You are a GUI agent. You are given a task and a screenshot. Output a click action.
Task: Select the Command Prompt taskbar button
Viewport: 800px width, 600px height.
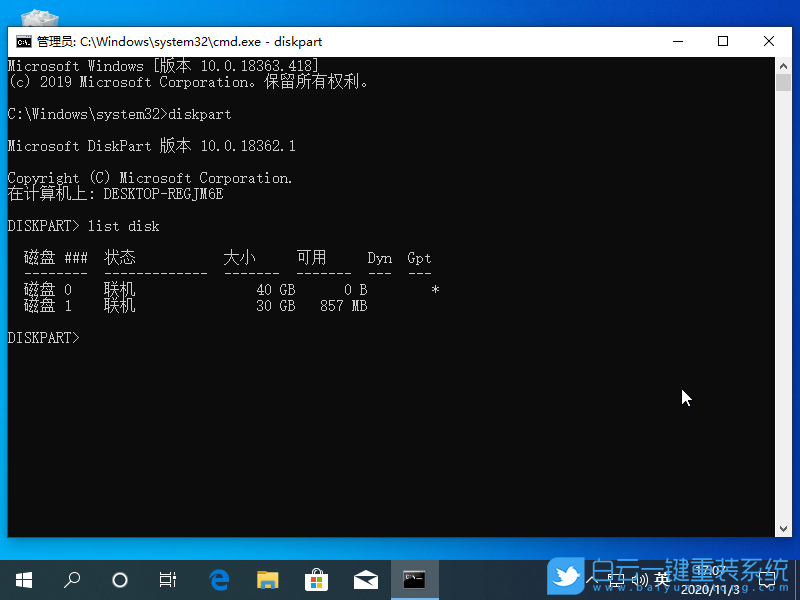point(414,579)
